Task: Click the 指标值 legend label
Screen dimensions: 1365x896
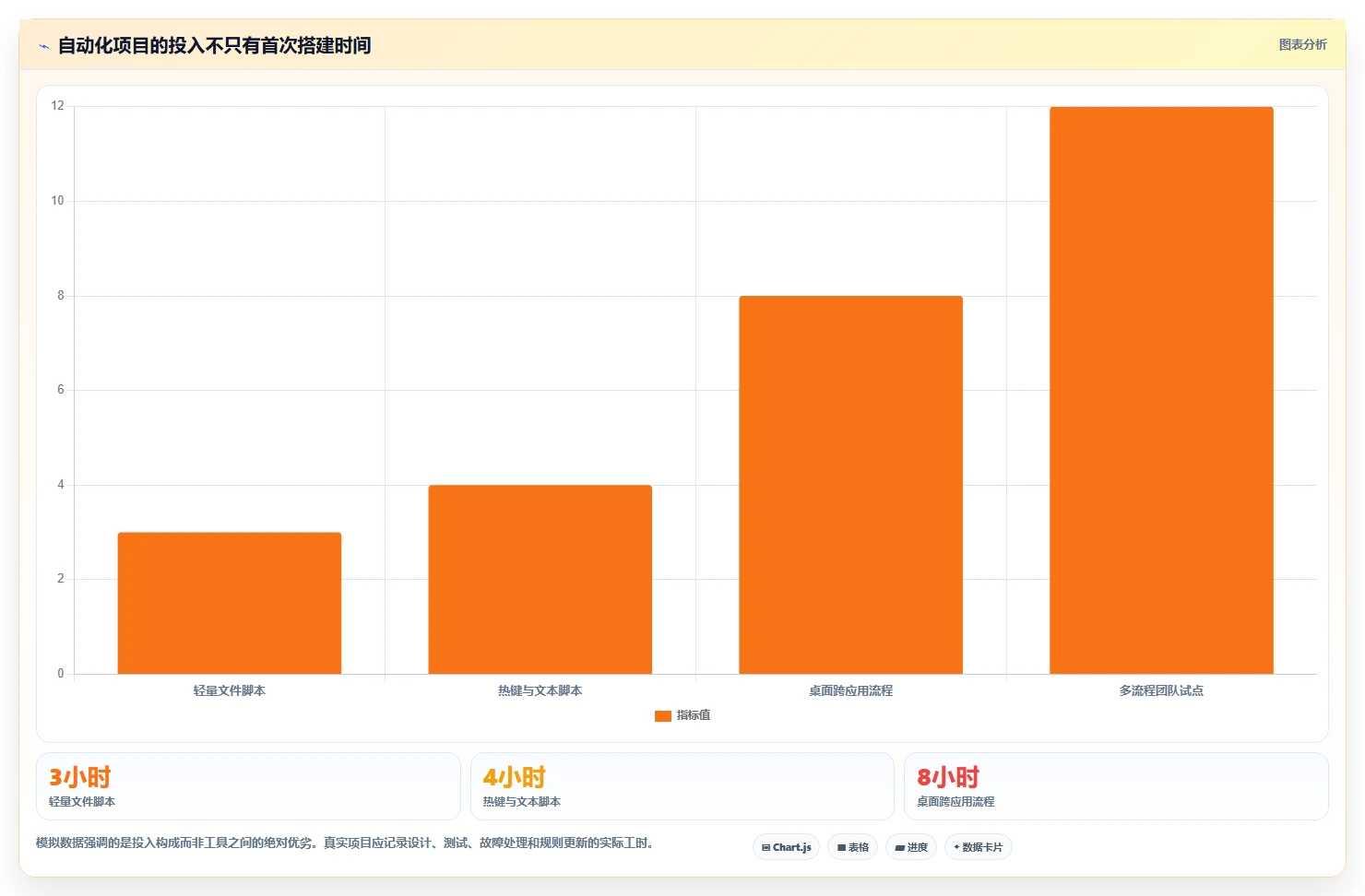Action: [694, 715]
